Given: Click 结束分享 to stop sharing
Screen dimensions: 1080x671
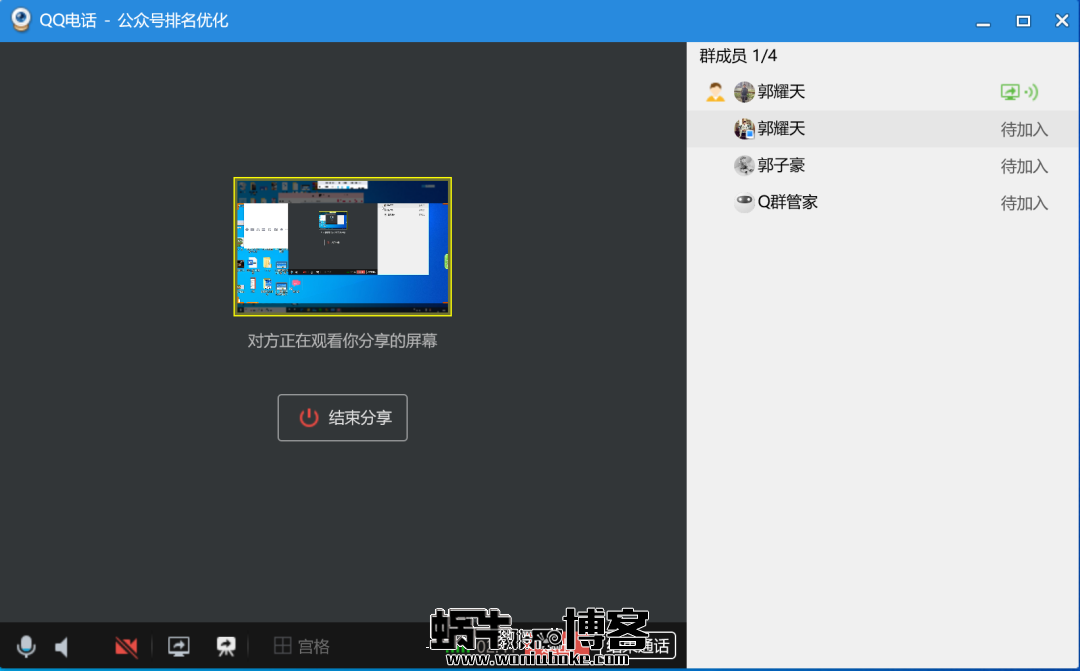Looking at the screenshot, I should coord(342,417).
